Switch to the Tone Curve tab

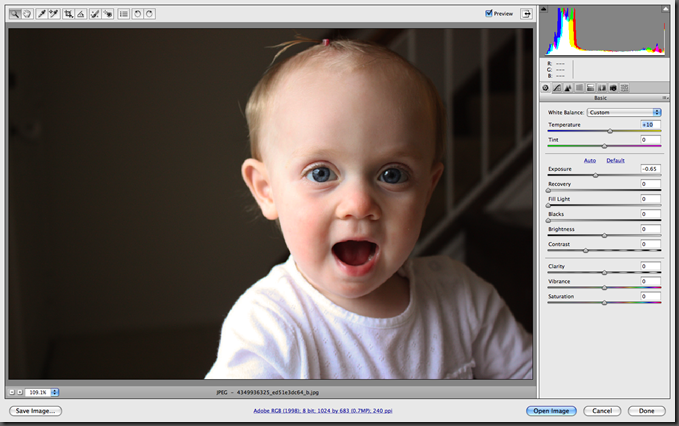(x=557, y=88)
